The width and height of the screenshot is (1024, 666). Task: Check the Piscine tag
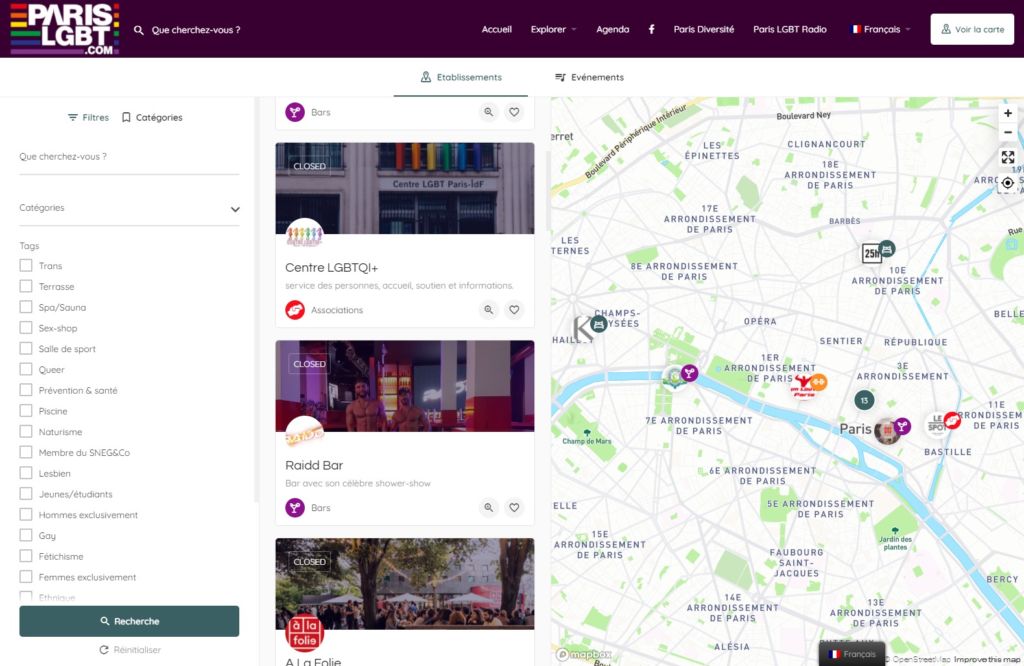click(25, 411)
